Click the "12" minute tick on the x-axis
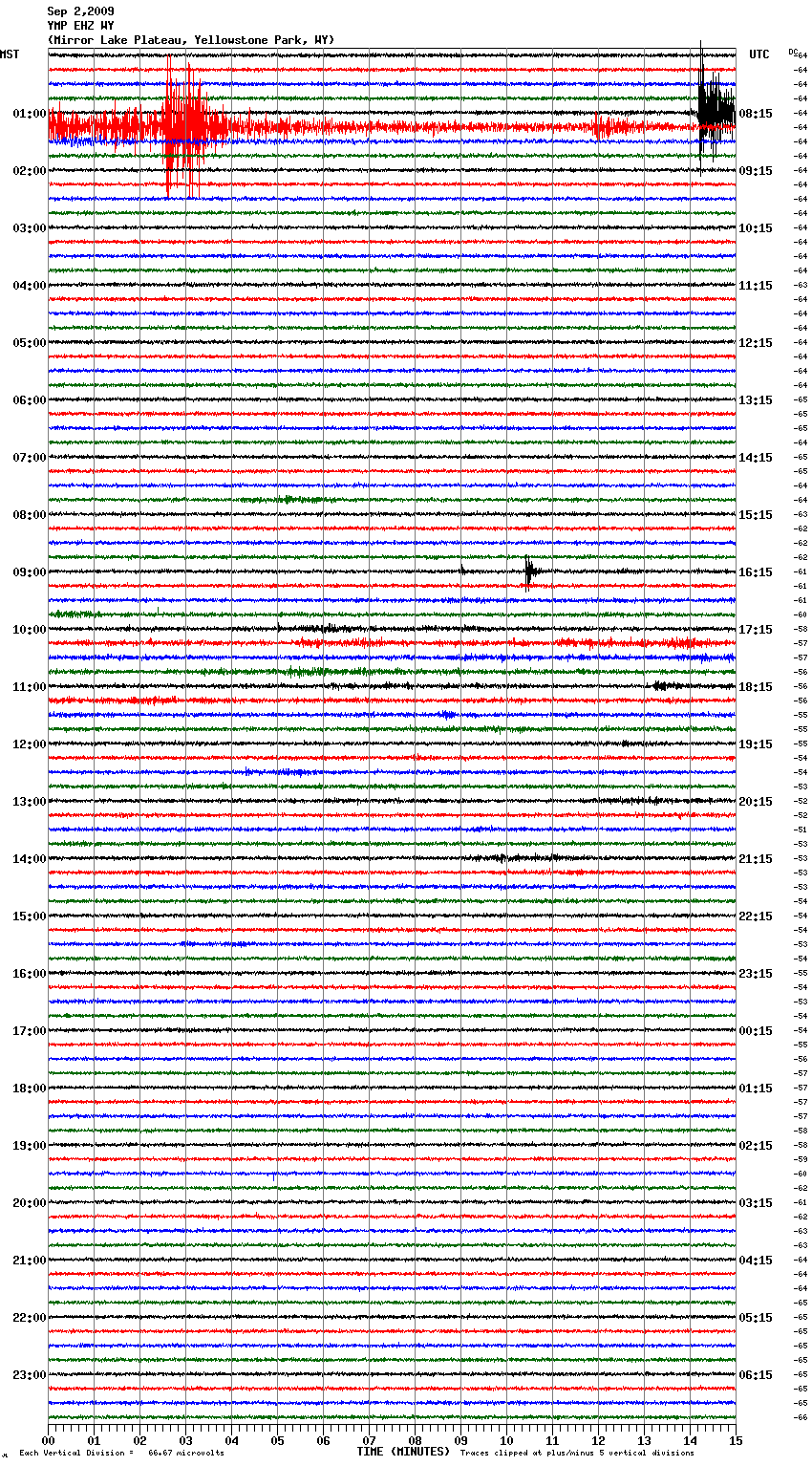812x1466 pixels. click(x=598, y=1440)
